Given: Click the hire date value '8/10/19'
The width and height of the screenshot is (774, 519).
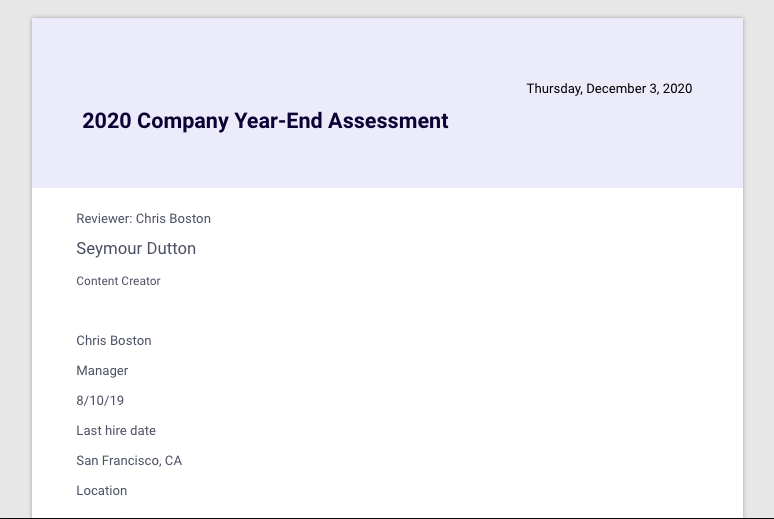Looking at the screenshot, I should (x=100, y=401).
